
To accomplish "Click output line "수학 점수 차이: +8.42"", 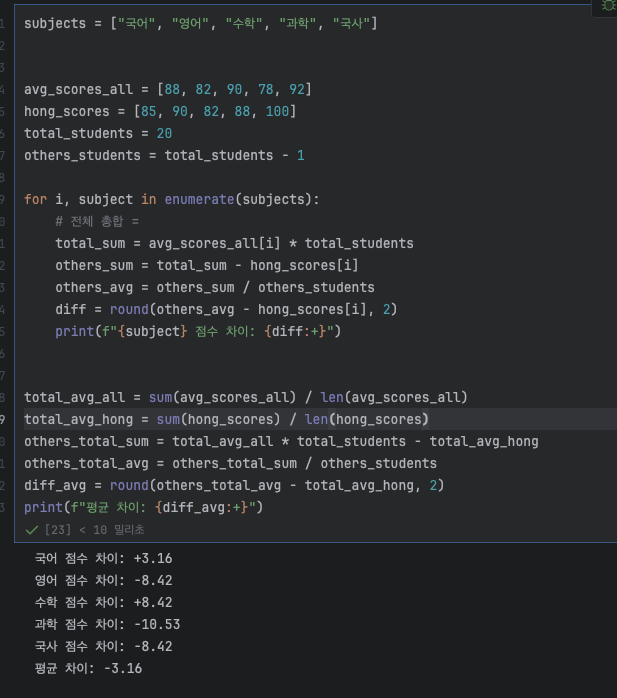I will [x=103, y=602].
